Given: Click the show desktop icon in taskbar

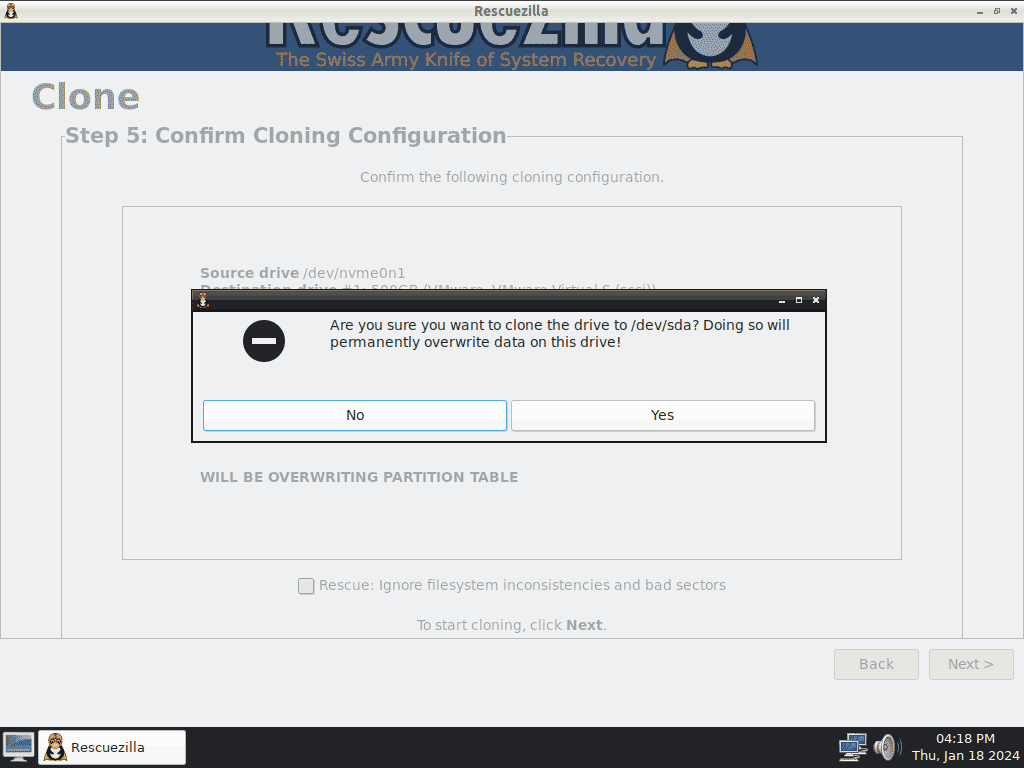Looking at the screenshot, I should click(18, 747).
